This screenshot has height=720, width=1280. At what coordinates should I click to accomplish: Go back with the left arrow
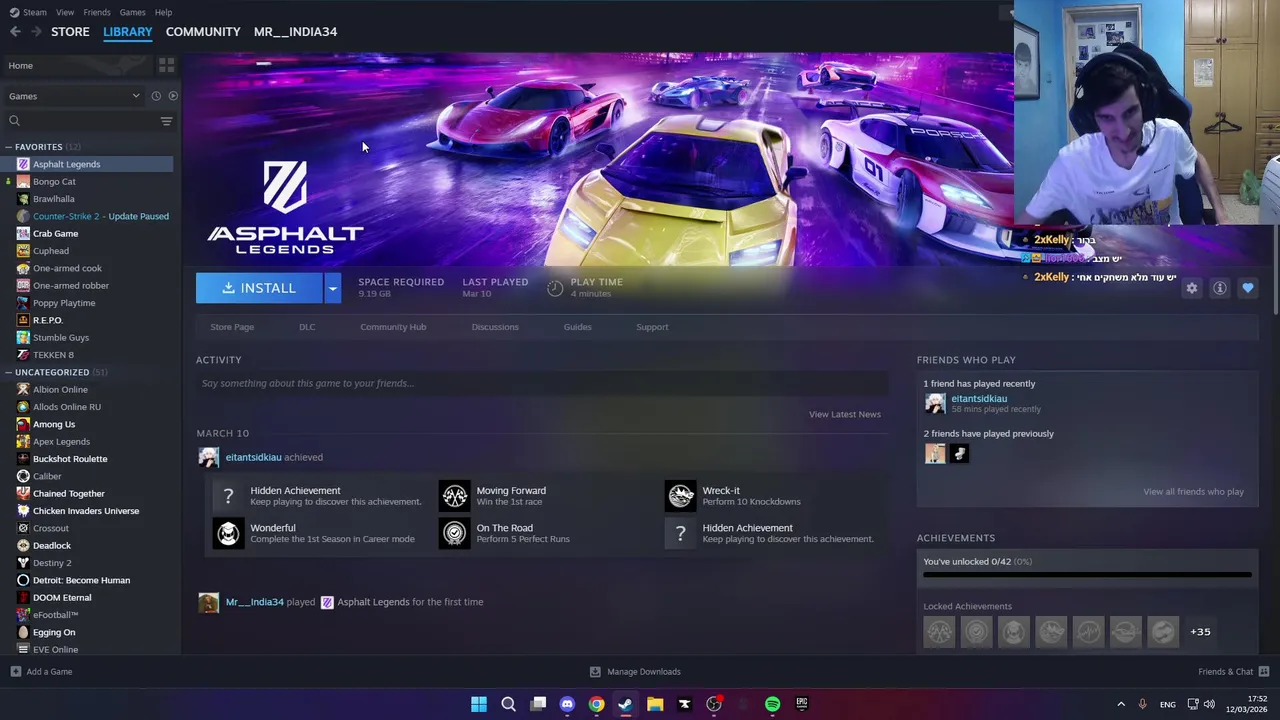[x=15, y=32]
